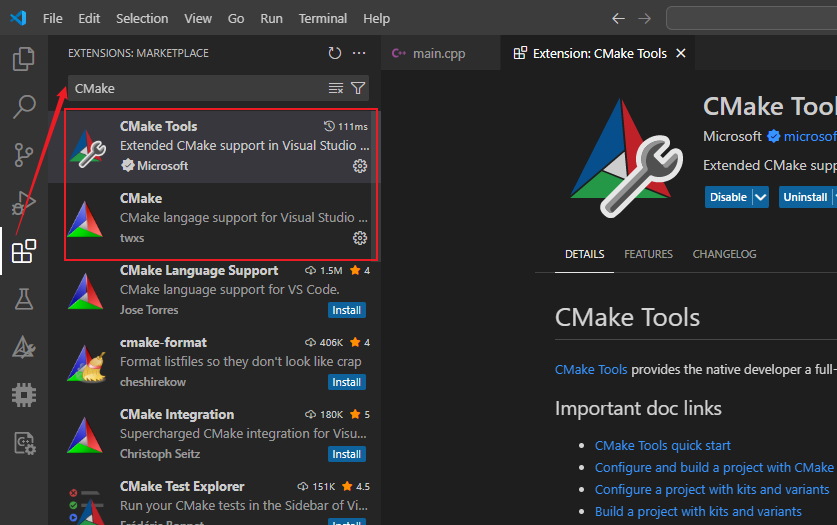Open the Search view in activity bar
The height and width of the screenshot is (525, 837).
pos(23,107)
